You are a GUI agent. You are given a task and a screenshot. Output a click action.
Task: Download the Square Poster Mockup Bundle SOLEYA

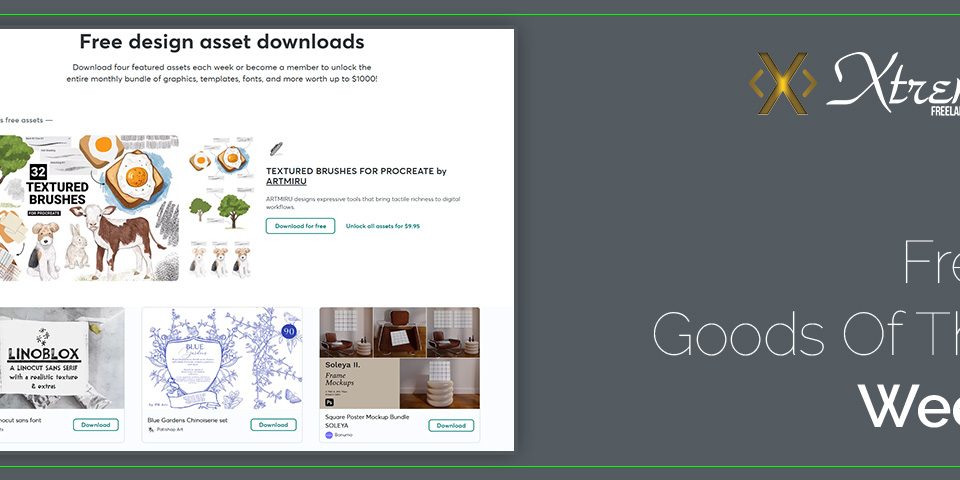pyautogui.click(x=451, y=426)
